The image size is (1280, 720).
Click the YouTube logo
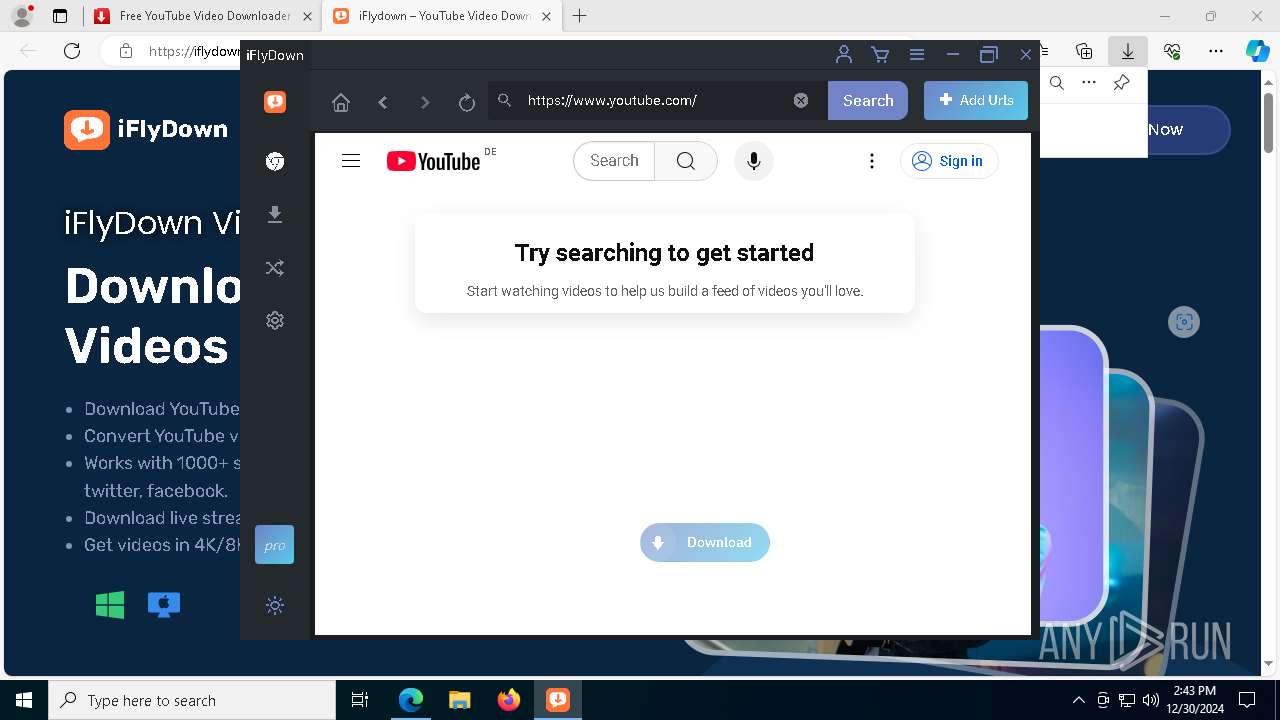433,161
